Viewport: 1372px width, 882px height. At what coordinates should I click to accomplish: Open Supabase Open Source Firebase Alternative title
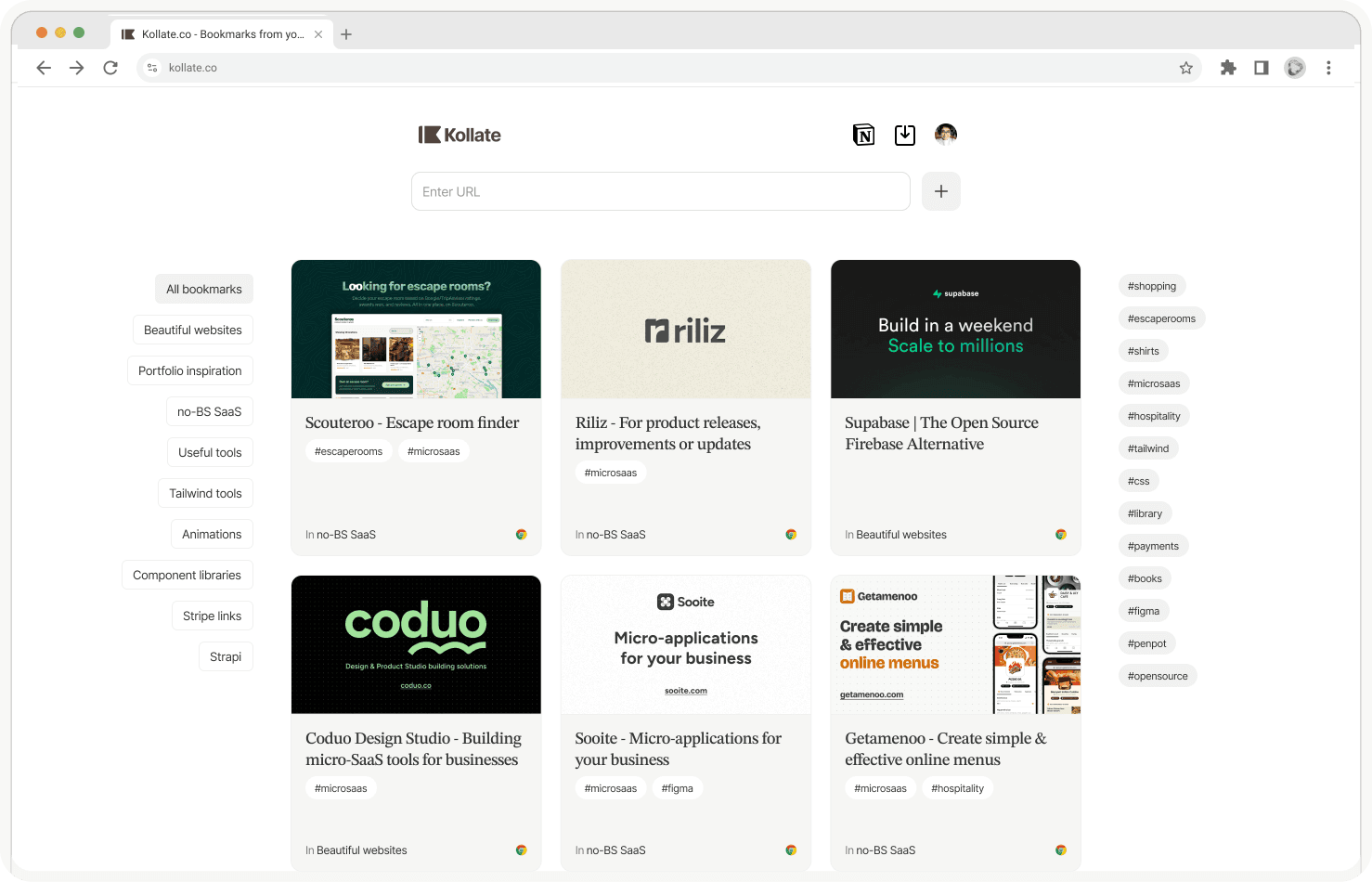(x=941, y=434)
